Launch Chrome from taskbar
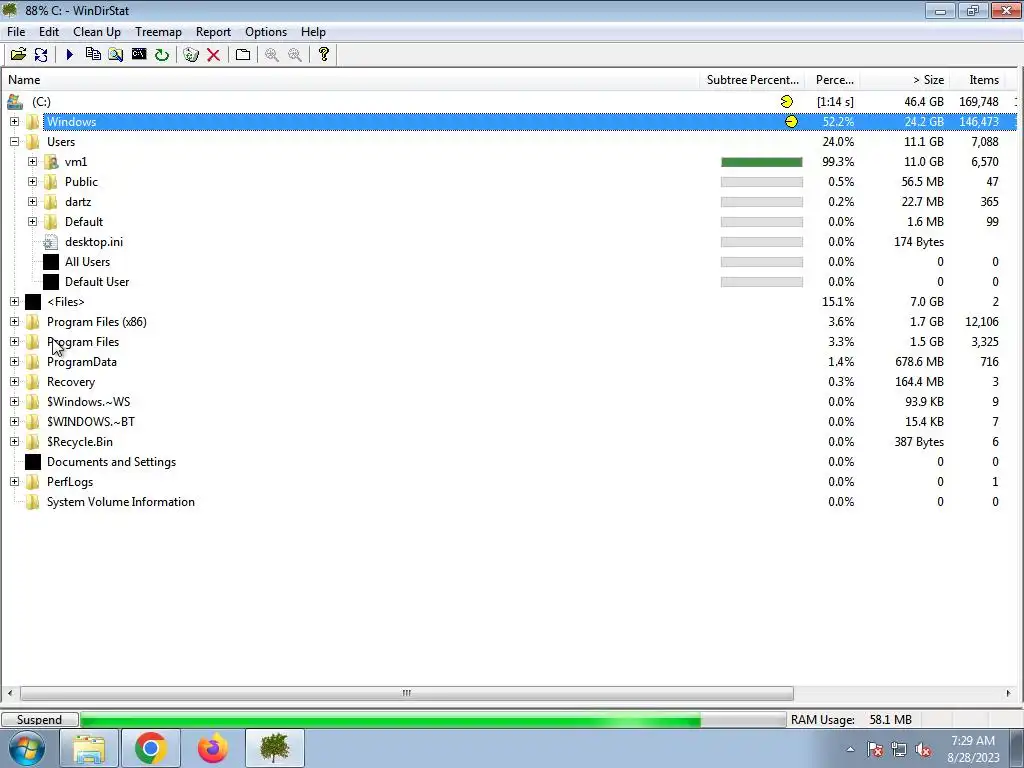 [x=151, y=748]
